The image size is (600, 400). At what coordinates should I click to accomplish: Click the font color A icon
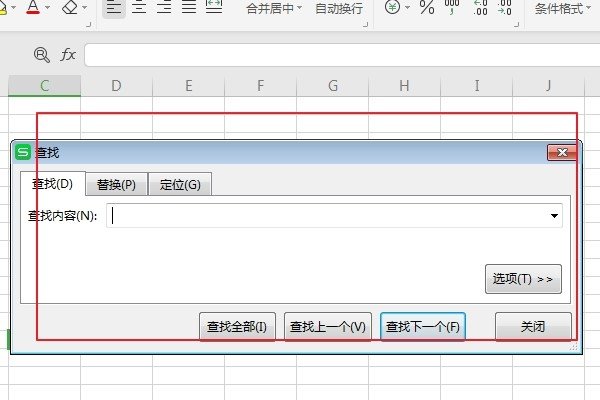tap(33, 7)
